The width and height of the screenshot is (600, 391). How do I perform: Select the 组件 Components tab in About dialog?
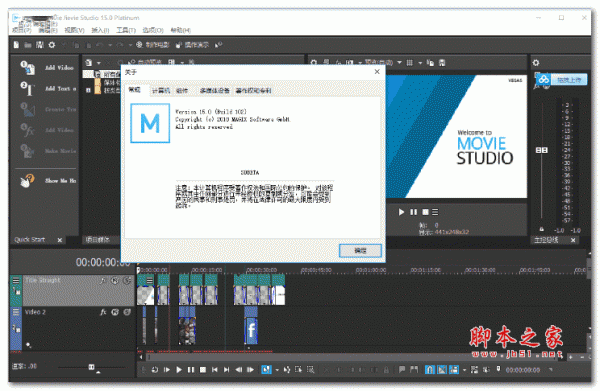click(x=182, y=91)
